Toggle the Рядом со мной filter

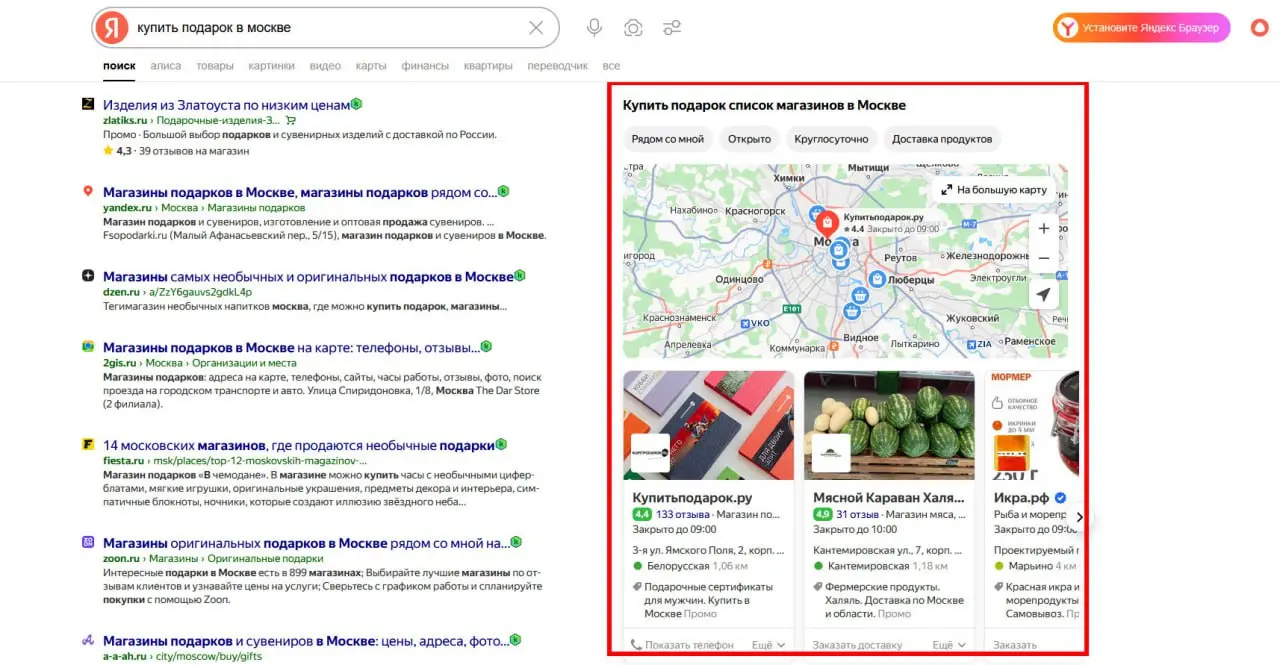[667, 139]
